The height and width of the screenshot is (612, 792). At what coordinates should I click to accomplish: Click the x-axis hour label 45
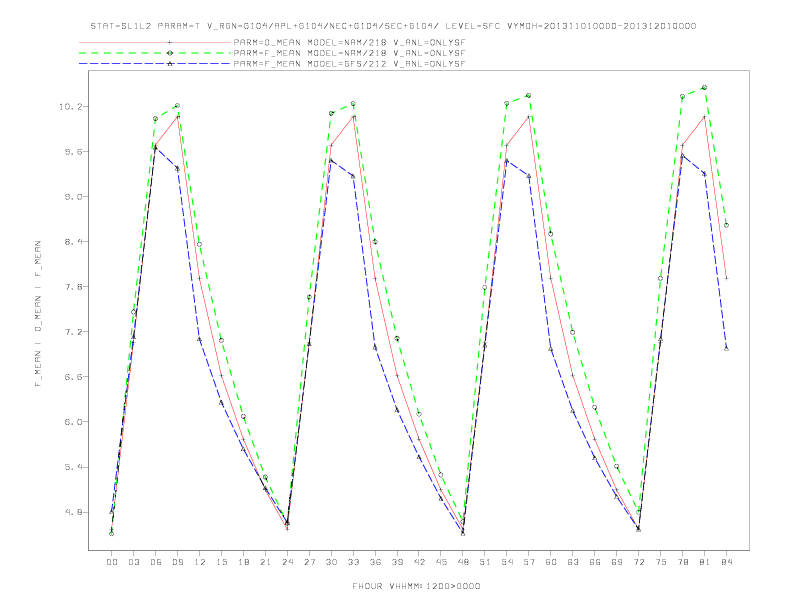coord(441,562)
